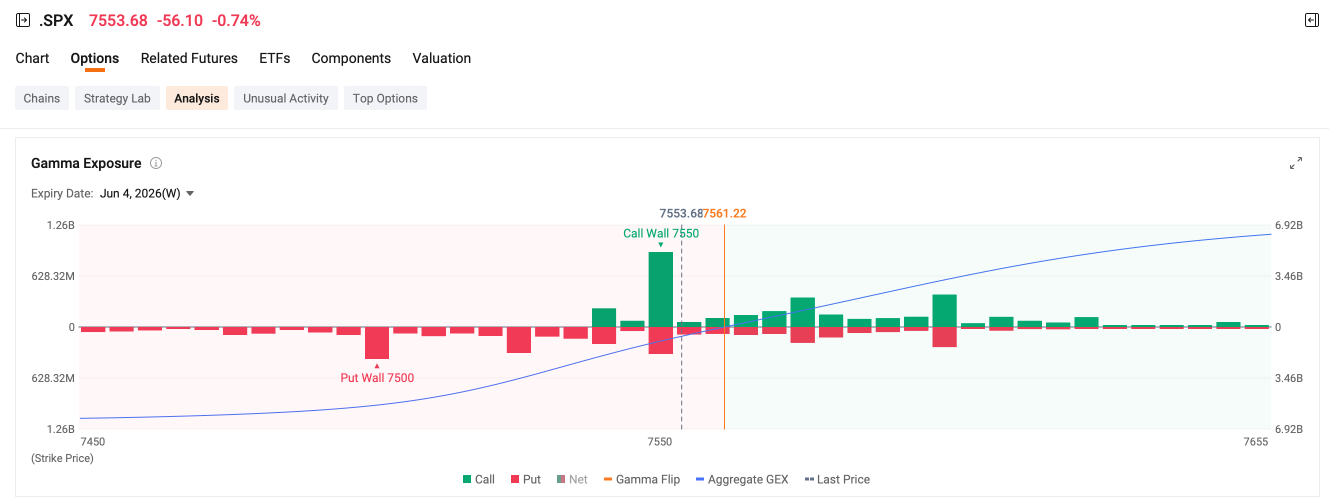The height and width of the screenshot is (501, 1329).
Task: Collapse the right sidebar panel icon
Action: [x=1312, y=20]
